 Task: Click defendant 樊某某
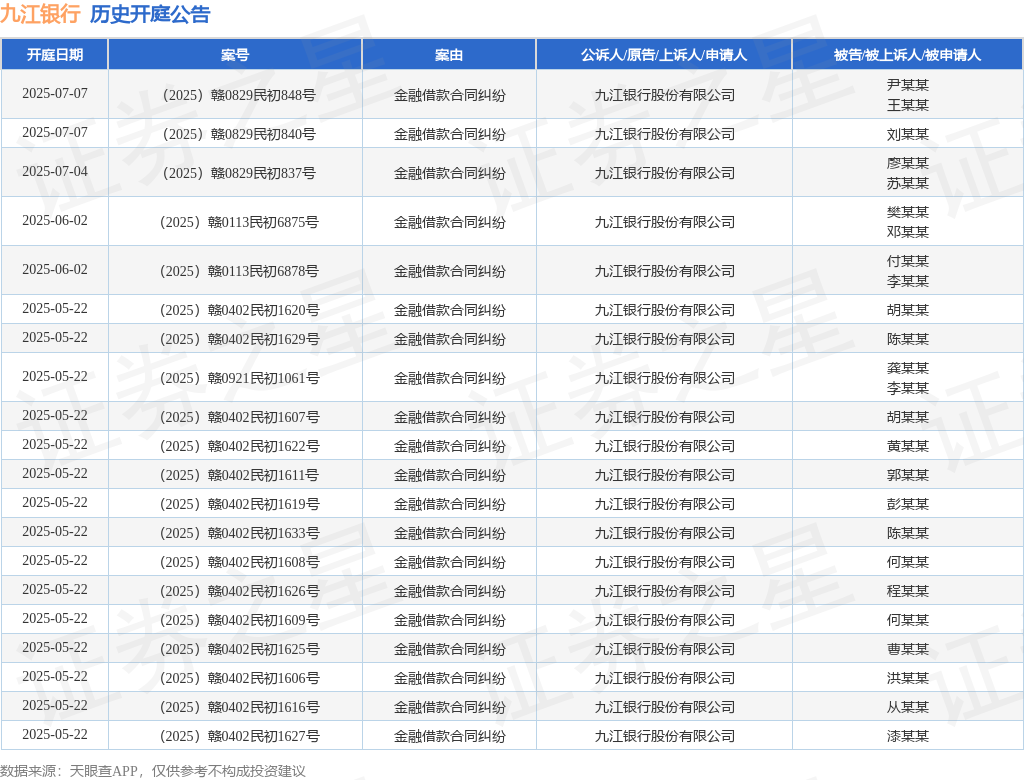click(908, 212)
